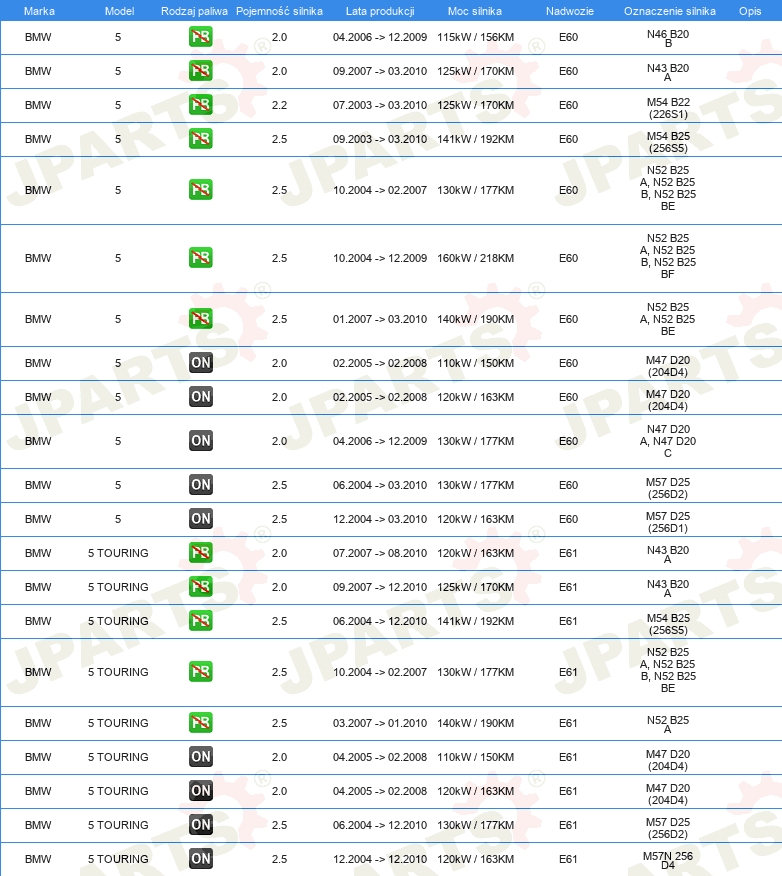Select the '12.2004 -> 03.2010' production years cell
This screenshot has width=782, height=876.
point(380,519)
